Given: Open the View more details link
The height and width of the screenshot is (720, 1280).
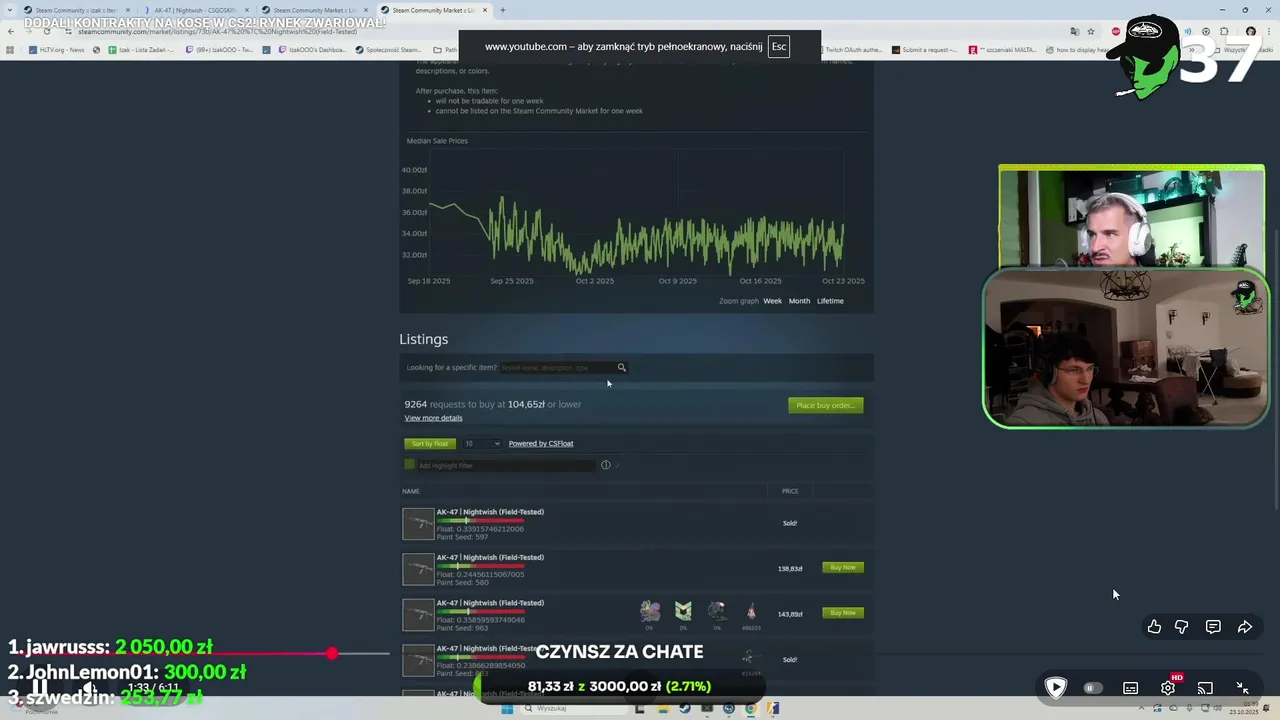Looking at the screenshot, I should 433,418.
